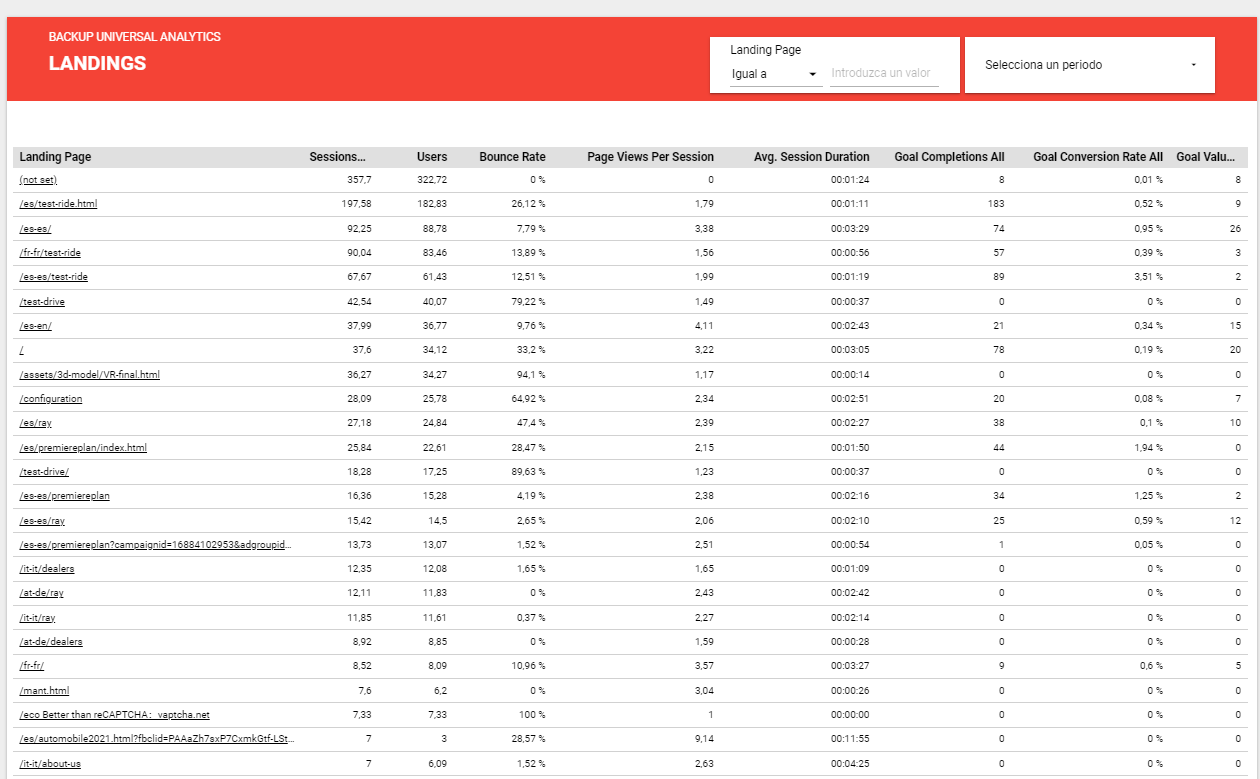Open the /es/test-ride.html link
The width and height of the screenshot is (1260, 779).
point(58,204)
